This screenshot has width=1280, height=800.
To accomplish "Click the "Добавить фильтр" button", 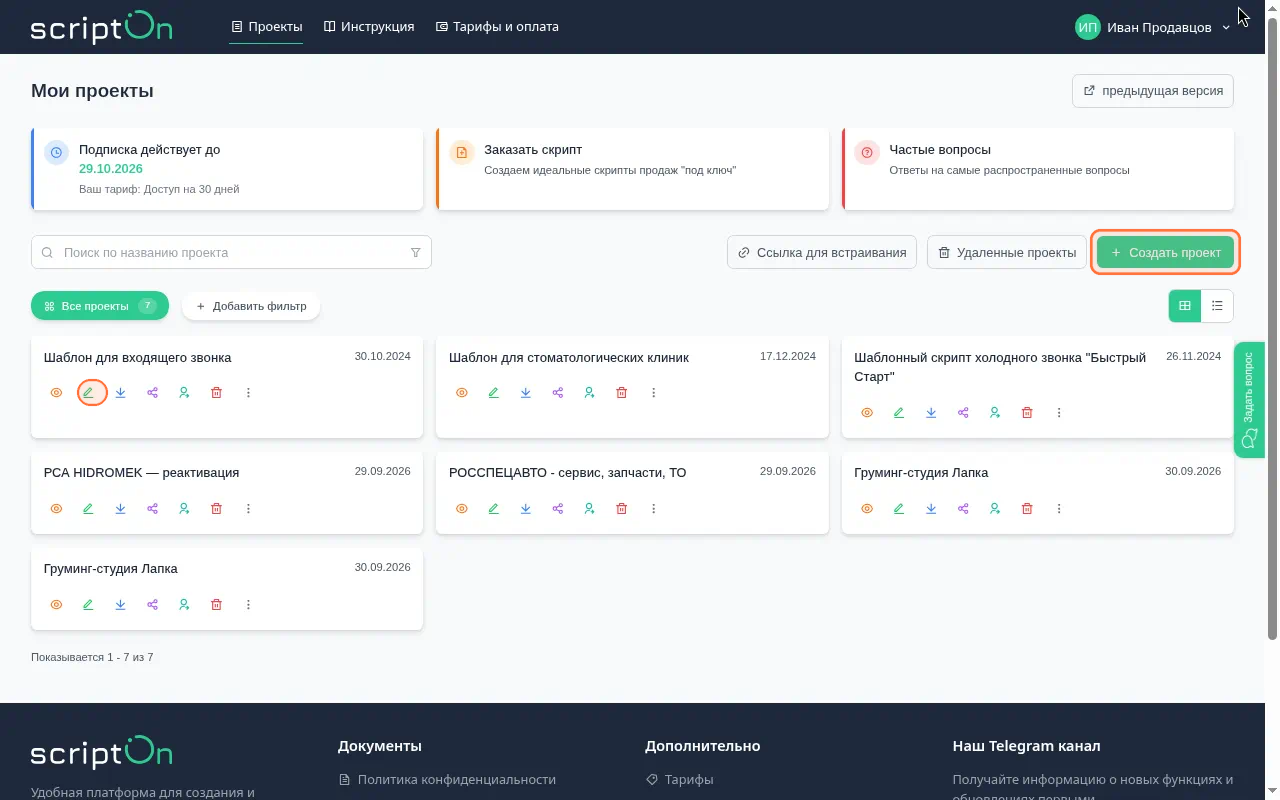I will pyautogui.click(x=251, y=306).
